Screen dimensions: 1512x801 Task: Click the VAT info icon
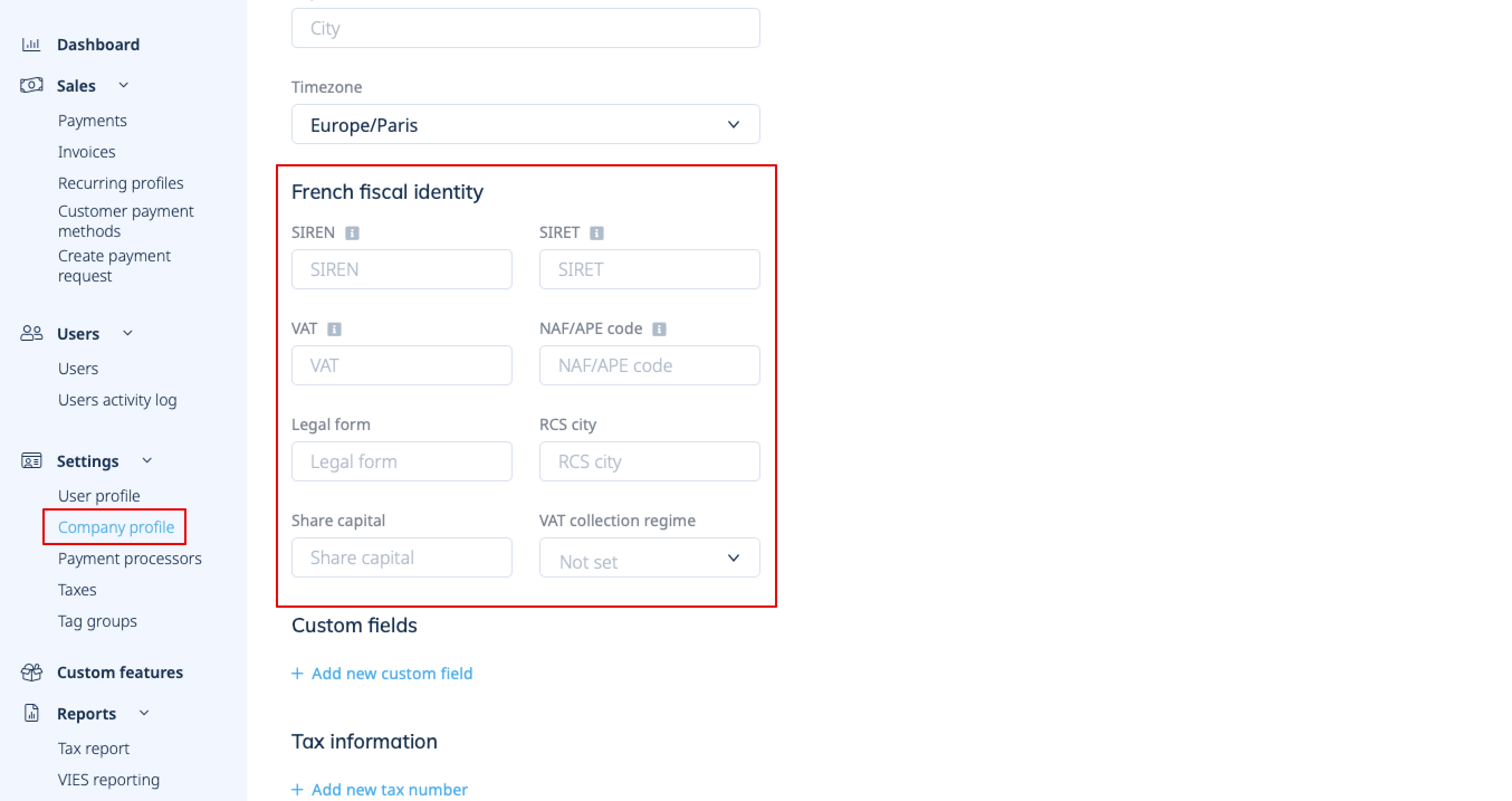pyautogui.click(x=334, y=329)
